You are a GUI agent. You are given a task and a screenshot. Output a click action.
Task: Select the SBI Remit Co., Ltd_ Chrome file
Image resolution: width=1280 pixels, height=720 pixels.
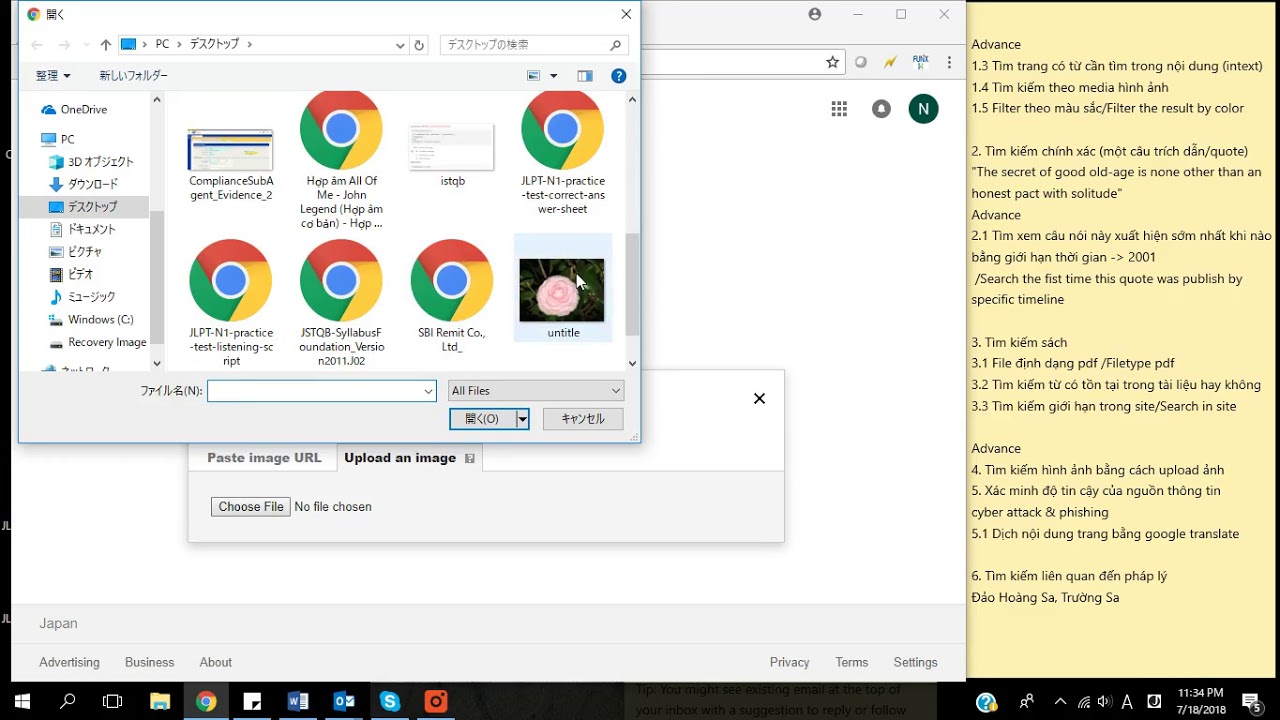point(452,296)
